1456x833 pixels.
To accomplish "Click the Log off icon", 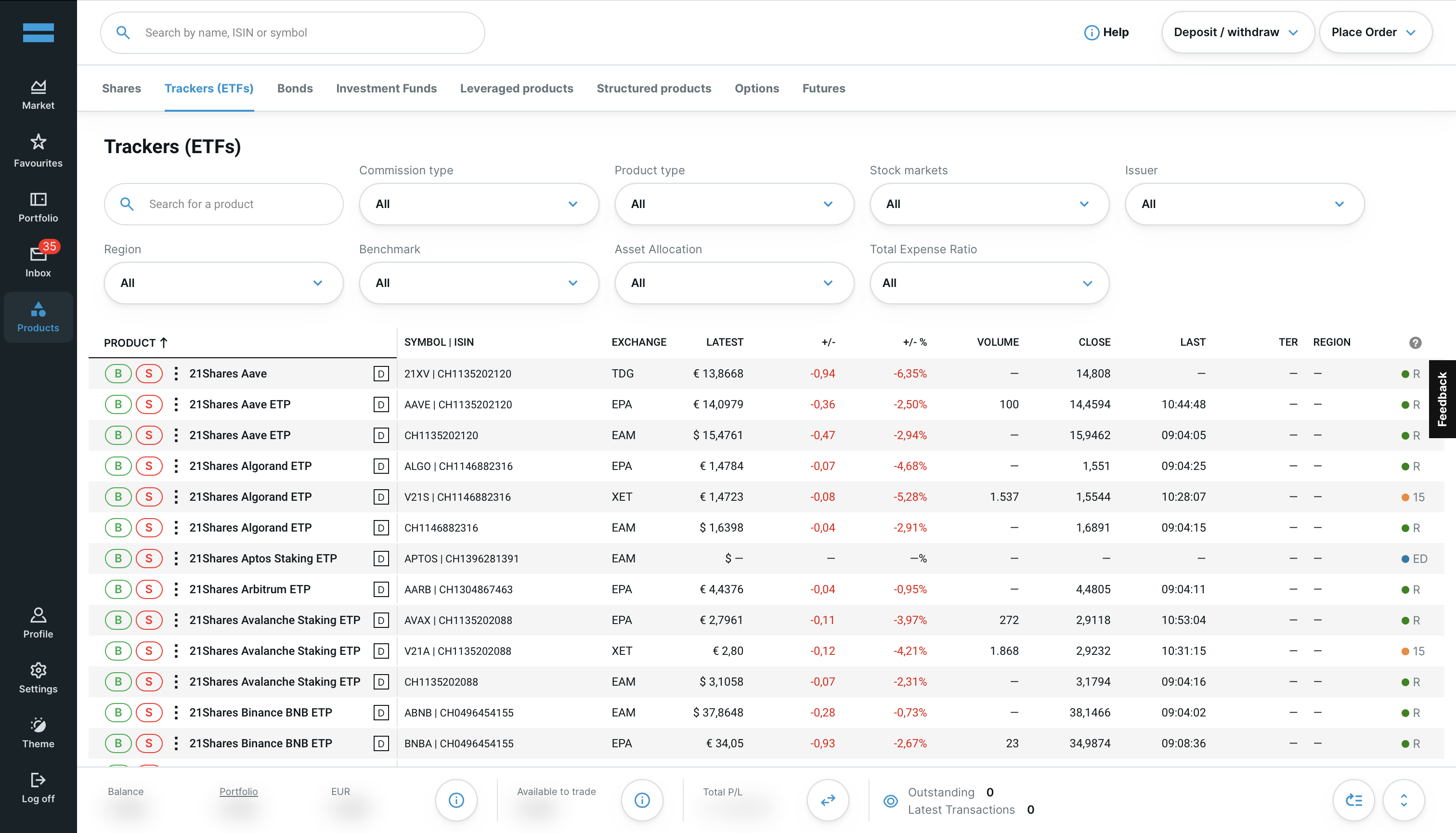I will click(x=38, y=787).
